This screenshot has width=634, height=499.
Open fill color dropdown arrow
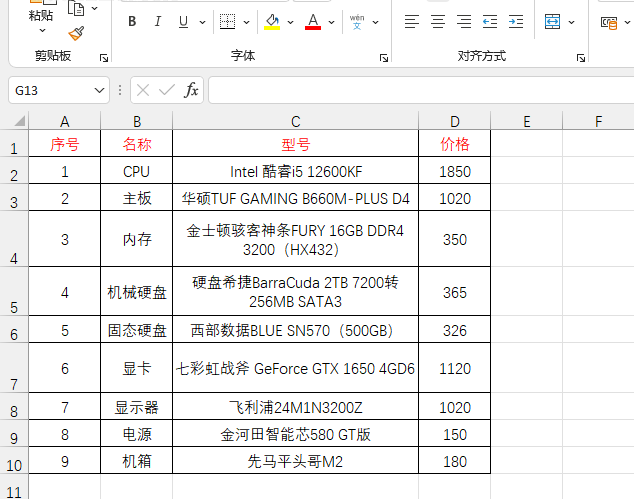[290, 22]
